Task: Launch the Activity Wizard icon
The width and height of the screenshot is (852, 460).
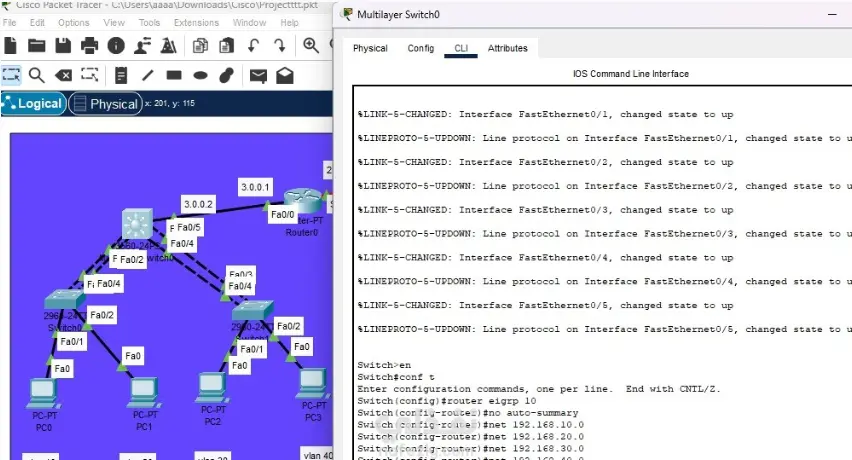Action: (x=168, y=46)
